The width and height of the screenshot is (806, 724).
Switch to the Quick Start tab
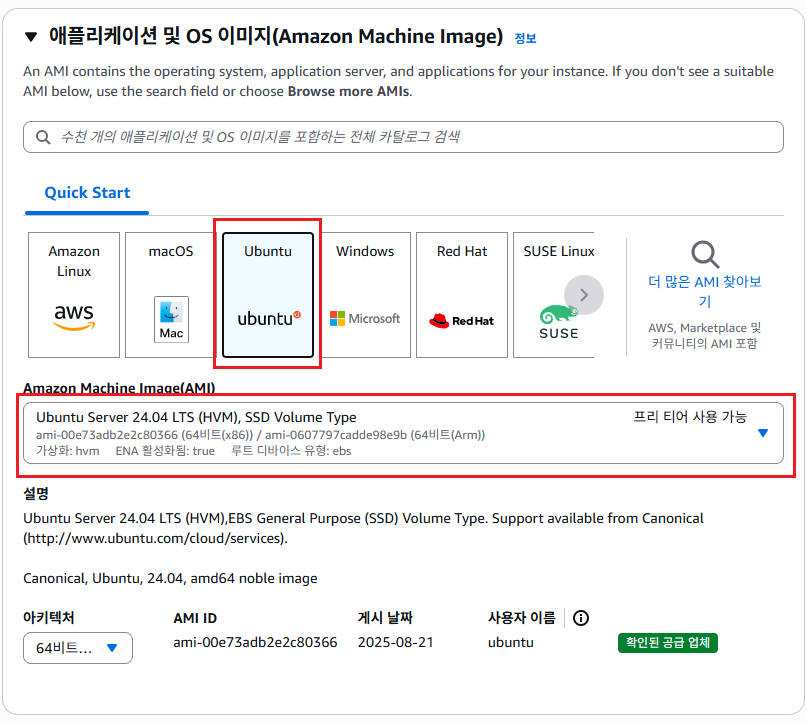coord(87,193)
